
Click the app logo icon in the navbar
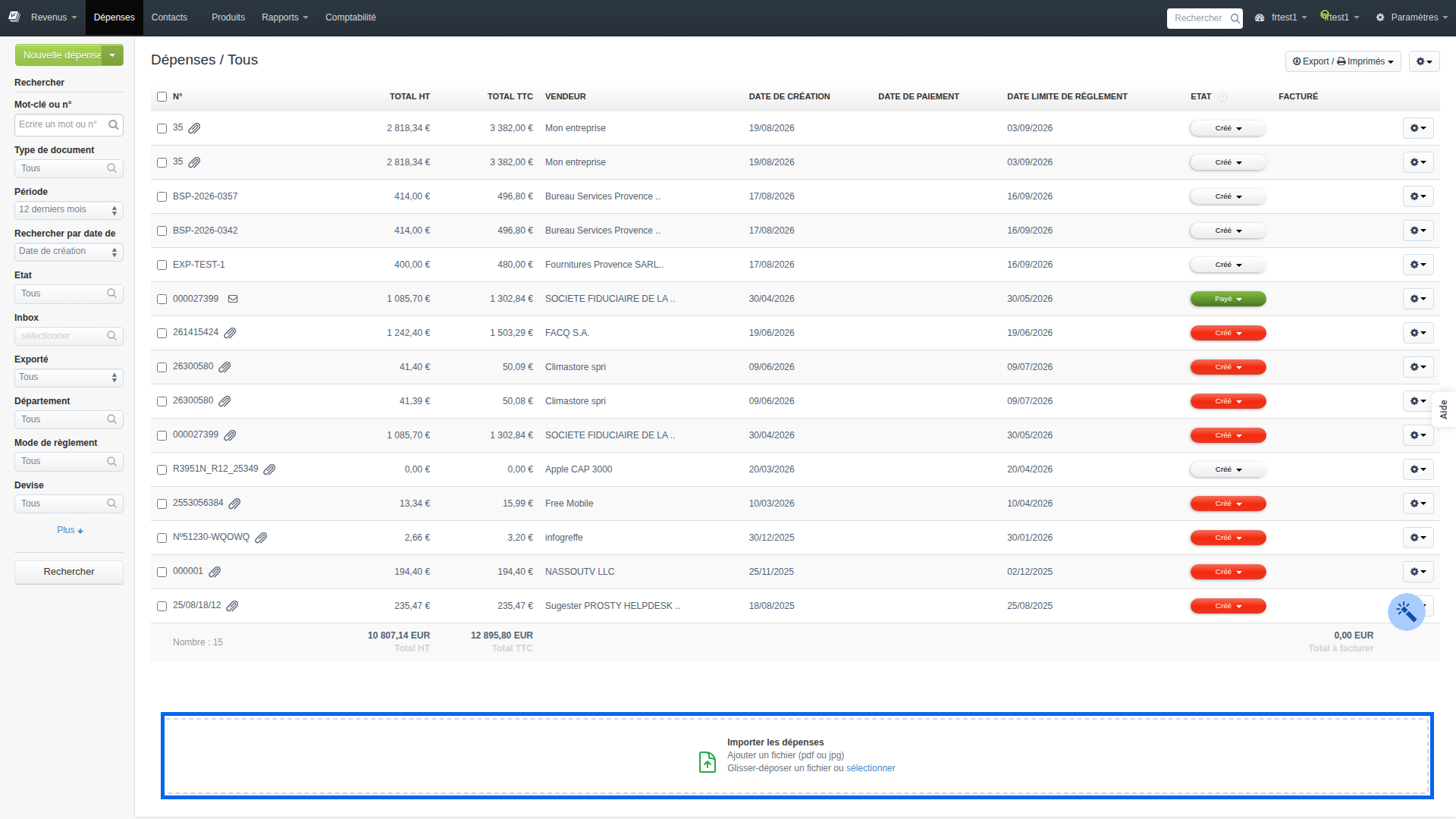[x=14, y=17]
